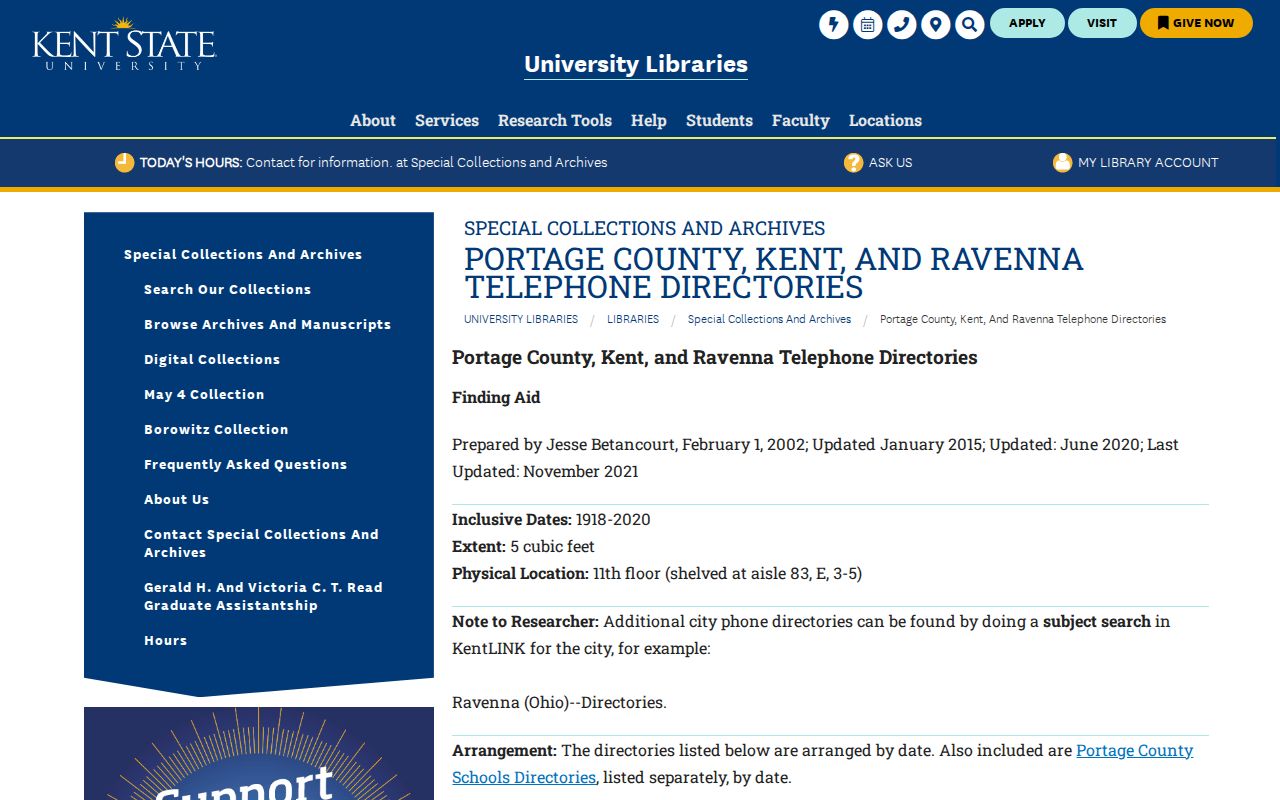Click the Give Now button
The height and width of the screenshot is (800, 1280).
click(1196, 23)
